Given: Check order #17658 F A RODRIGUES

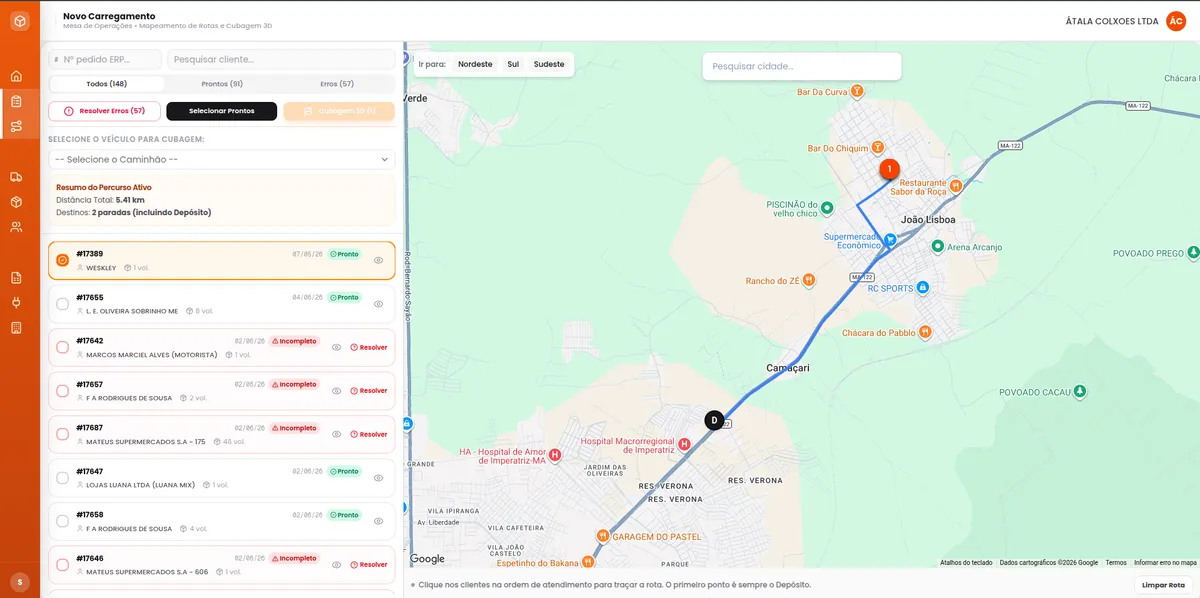Looking at the screenshot, I should 62,521.
